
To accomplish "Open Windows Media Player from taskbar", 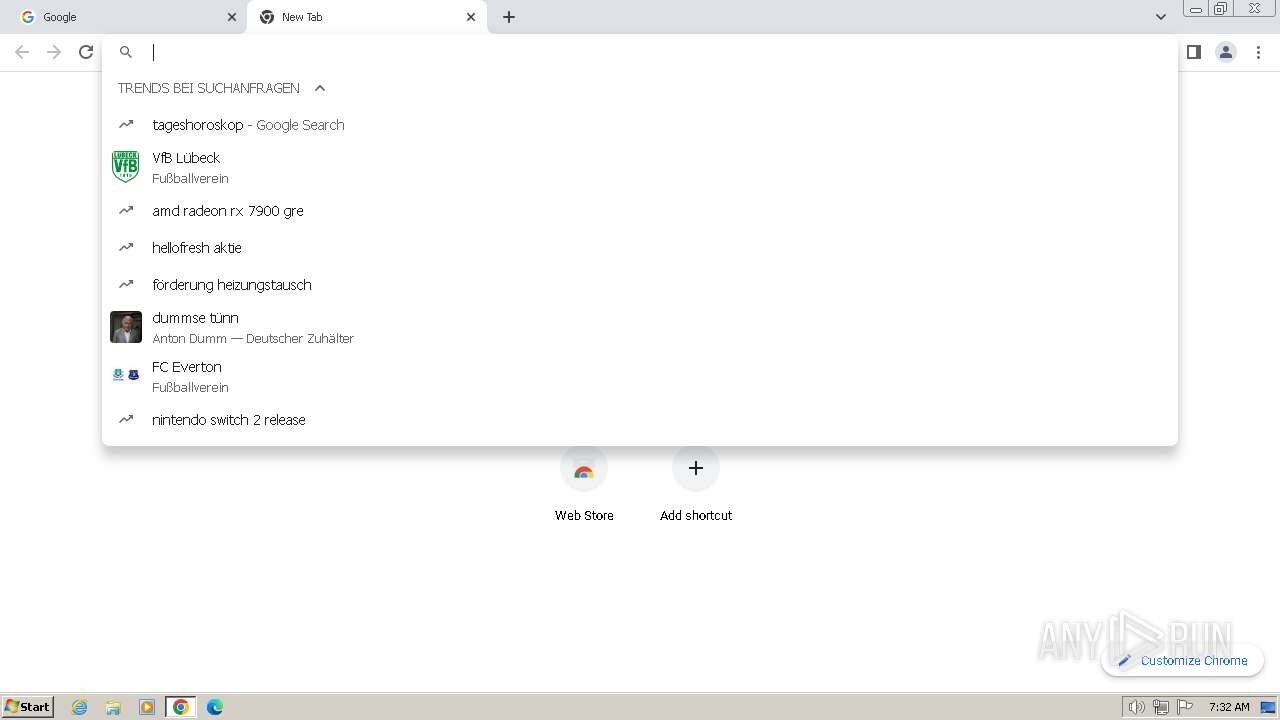I will click(147, 707).
